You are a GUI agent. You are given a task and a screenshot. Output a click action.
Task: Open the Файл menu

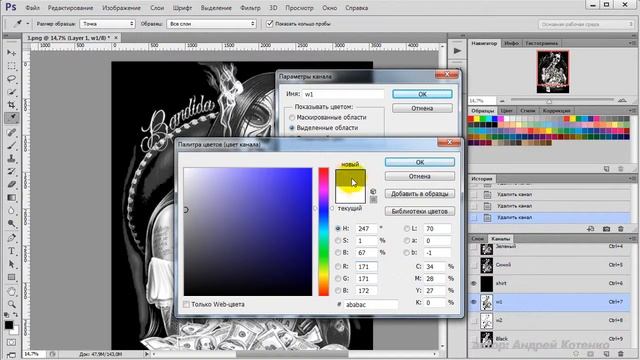click(x=32, y=8)
